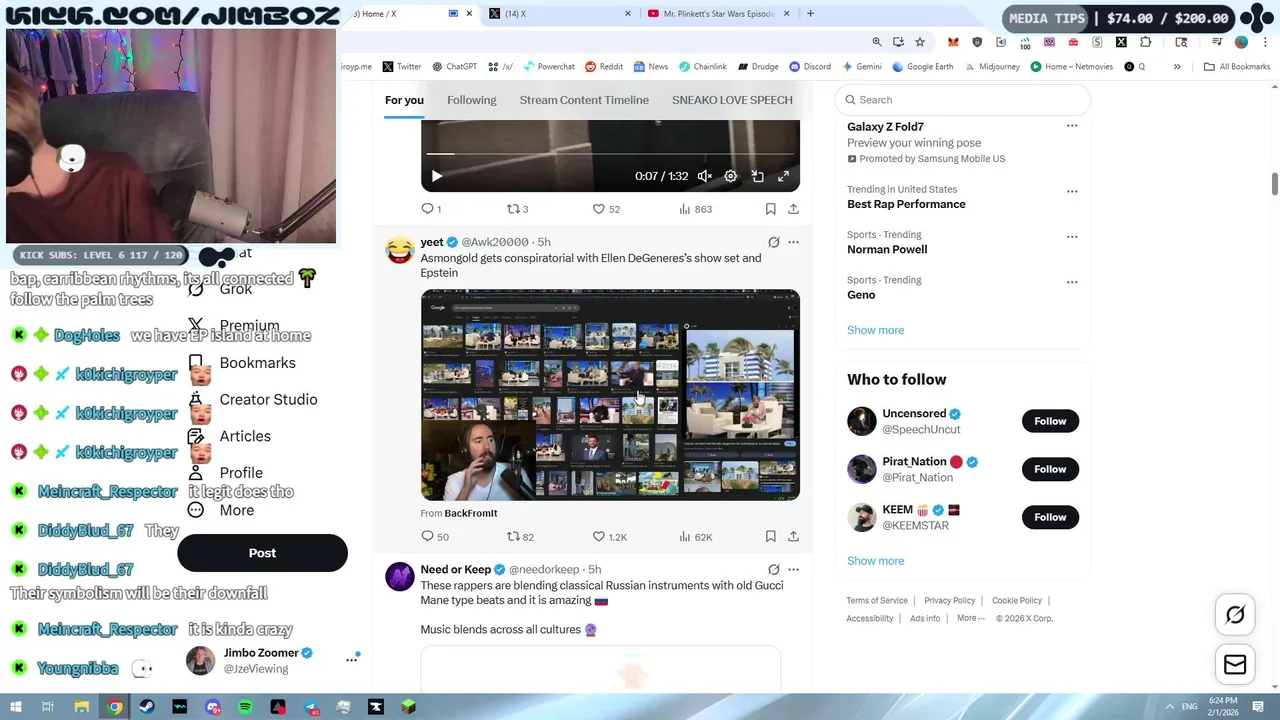Open the Midjourney bookmark
The image size is (1280, 720).
point(991,67)
